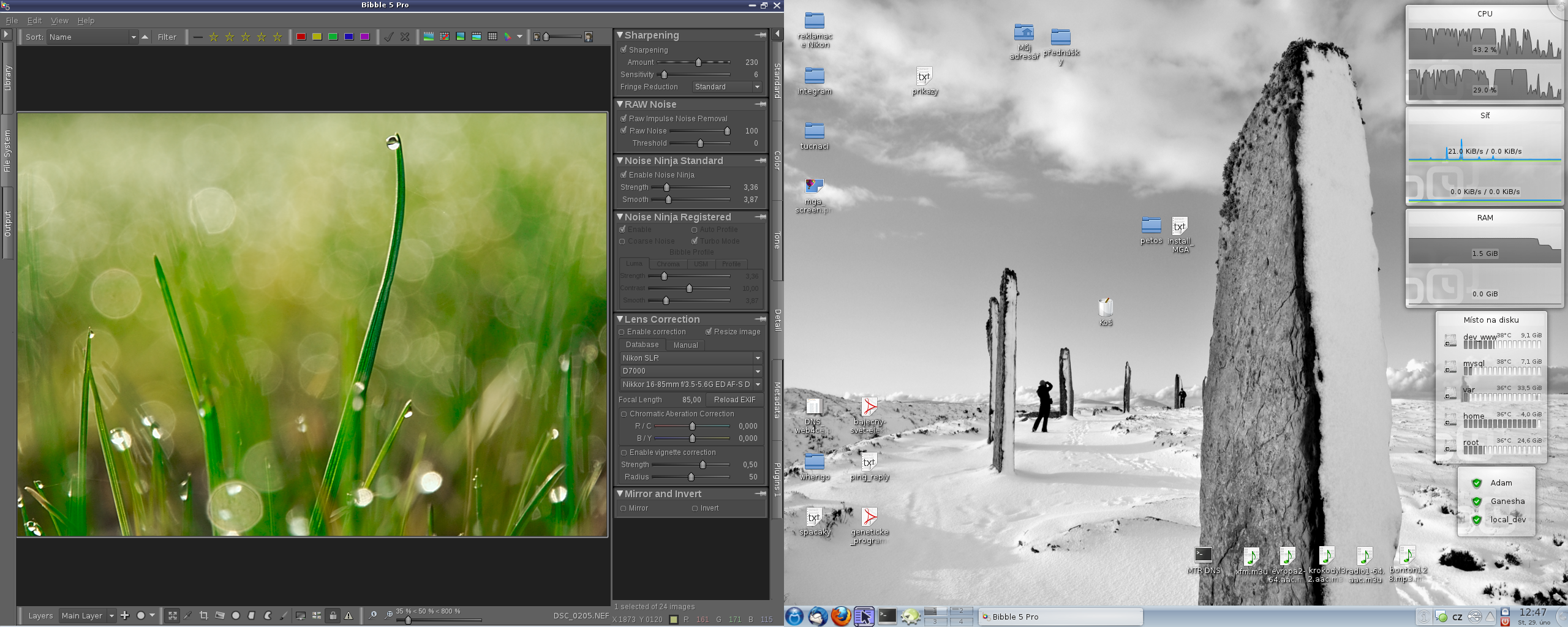This screenshot has width=1568, height=627.
Task: Click the eyedropper picker tool
Action: [x=188, y=615]
